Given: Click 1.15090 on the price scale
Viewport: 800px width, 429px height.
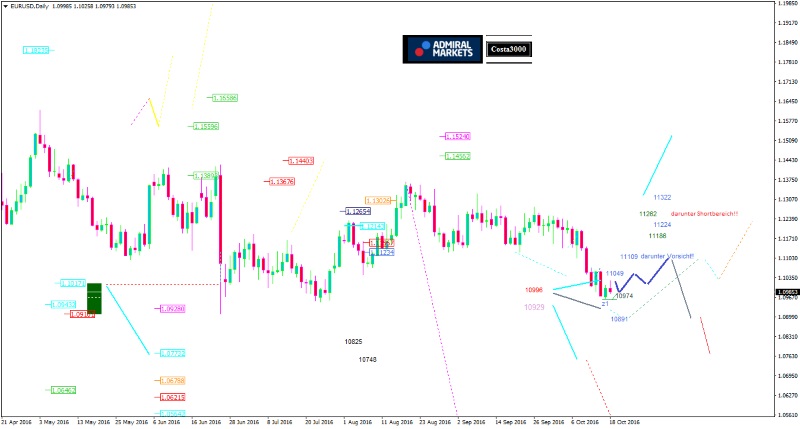Looking at the screenshot, I should tap(785, 140).
